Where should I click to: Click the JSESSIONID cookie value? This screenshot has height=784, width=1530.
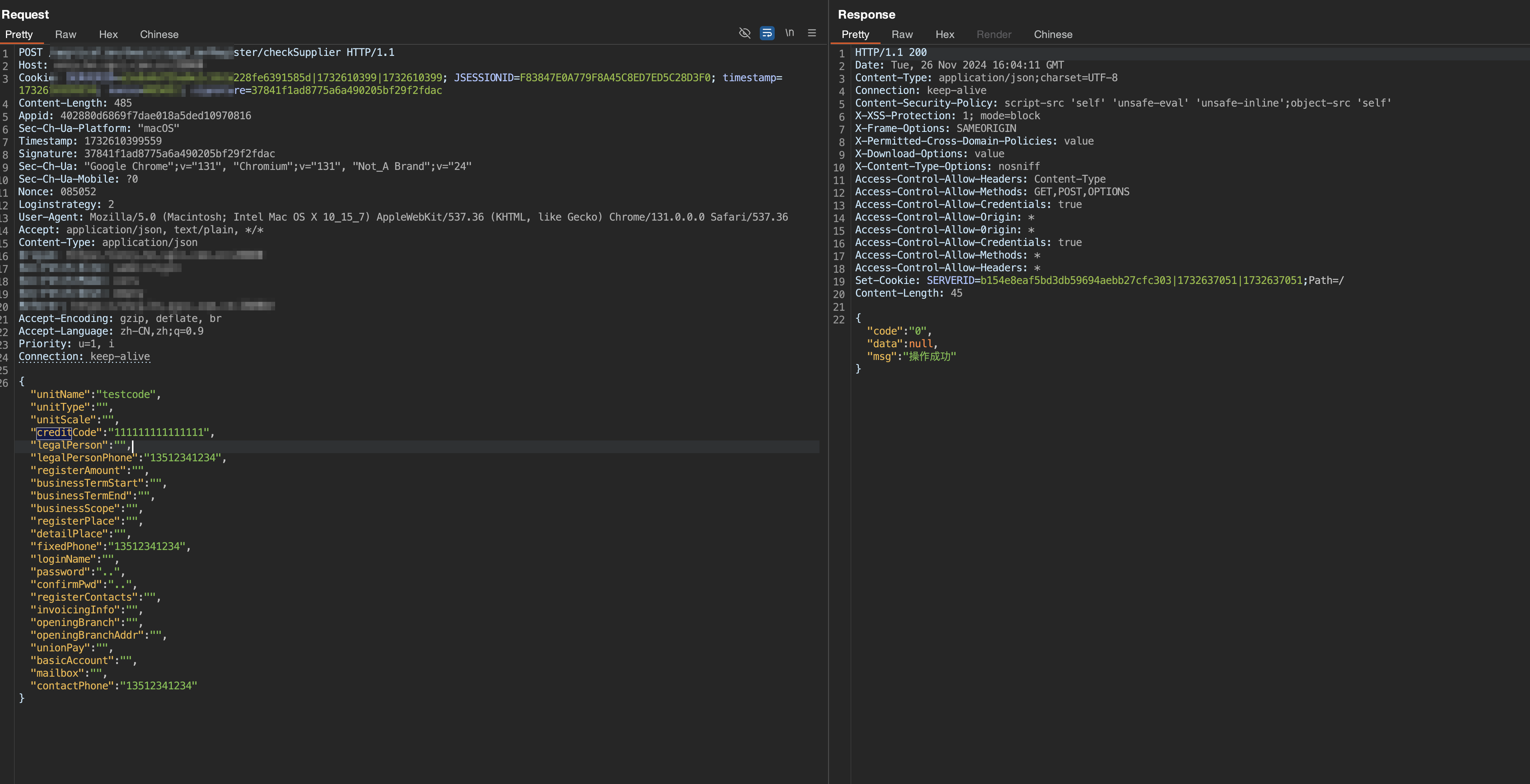point(615,78)
